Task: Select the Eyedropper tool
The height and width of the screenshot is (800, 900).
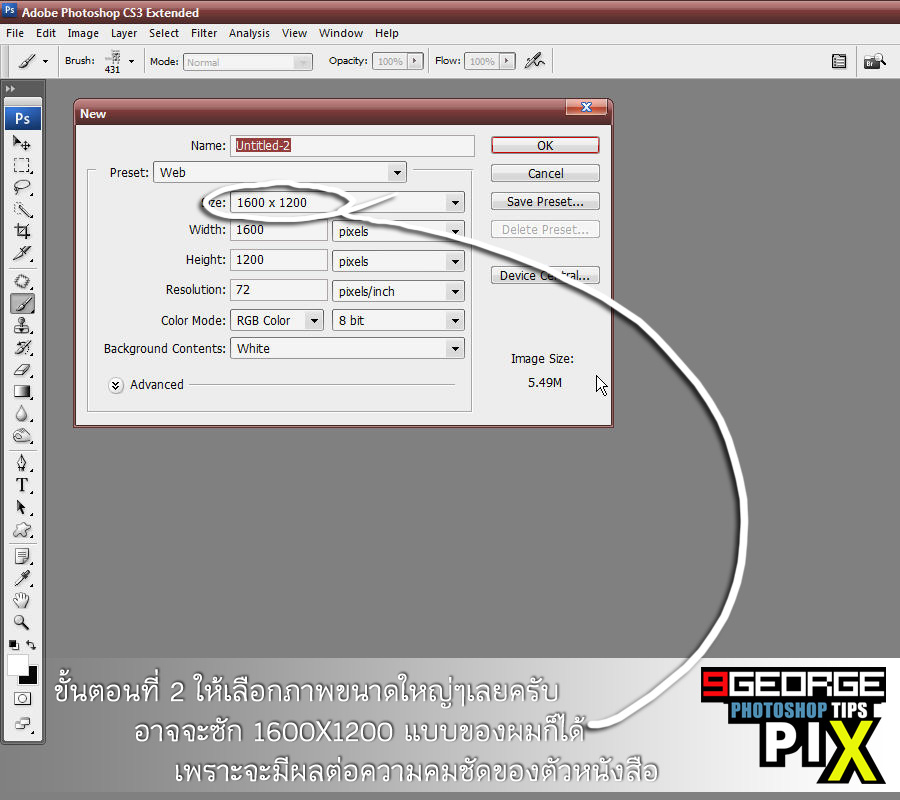Action: (x=22, y=578)
